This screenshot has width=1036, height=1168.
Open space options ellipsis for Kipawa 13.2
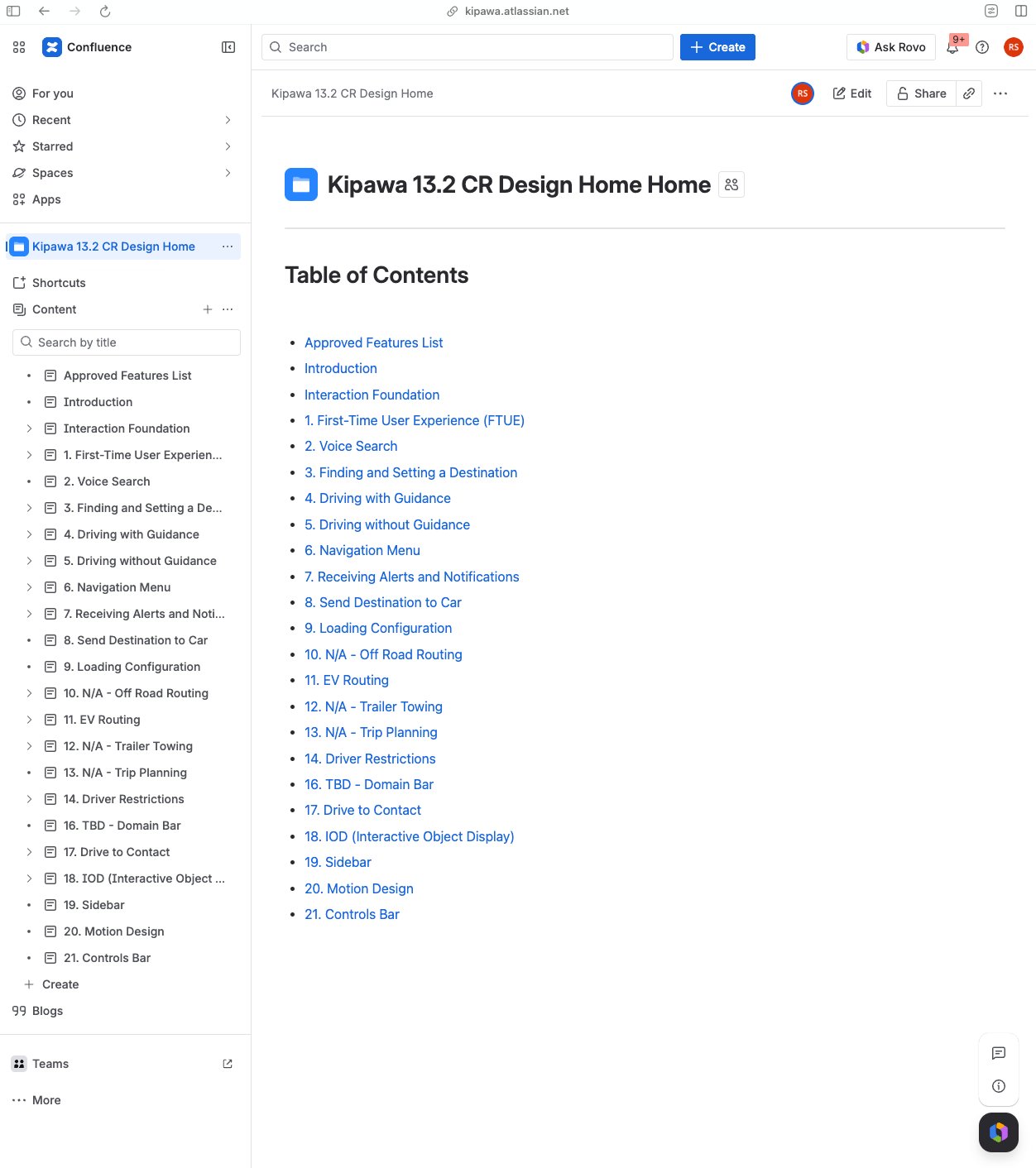coord(228,247)
